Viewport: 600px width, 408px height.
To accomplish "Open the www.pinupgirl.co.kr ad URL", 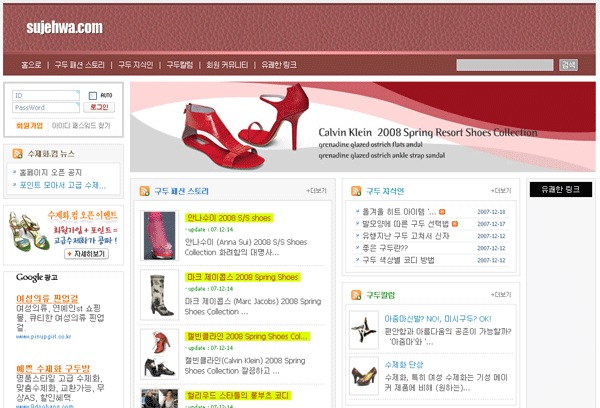I will click(x=44, y=337).
